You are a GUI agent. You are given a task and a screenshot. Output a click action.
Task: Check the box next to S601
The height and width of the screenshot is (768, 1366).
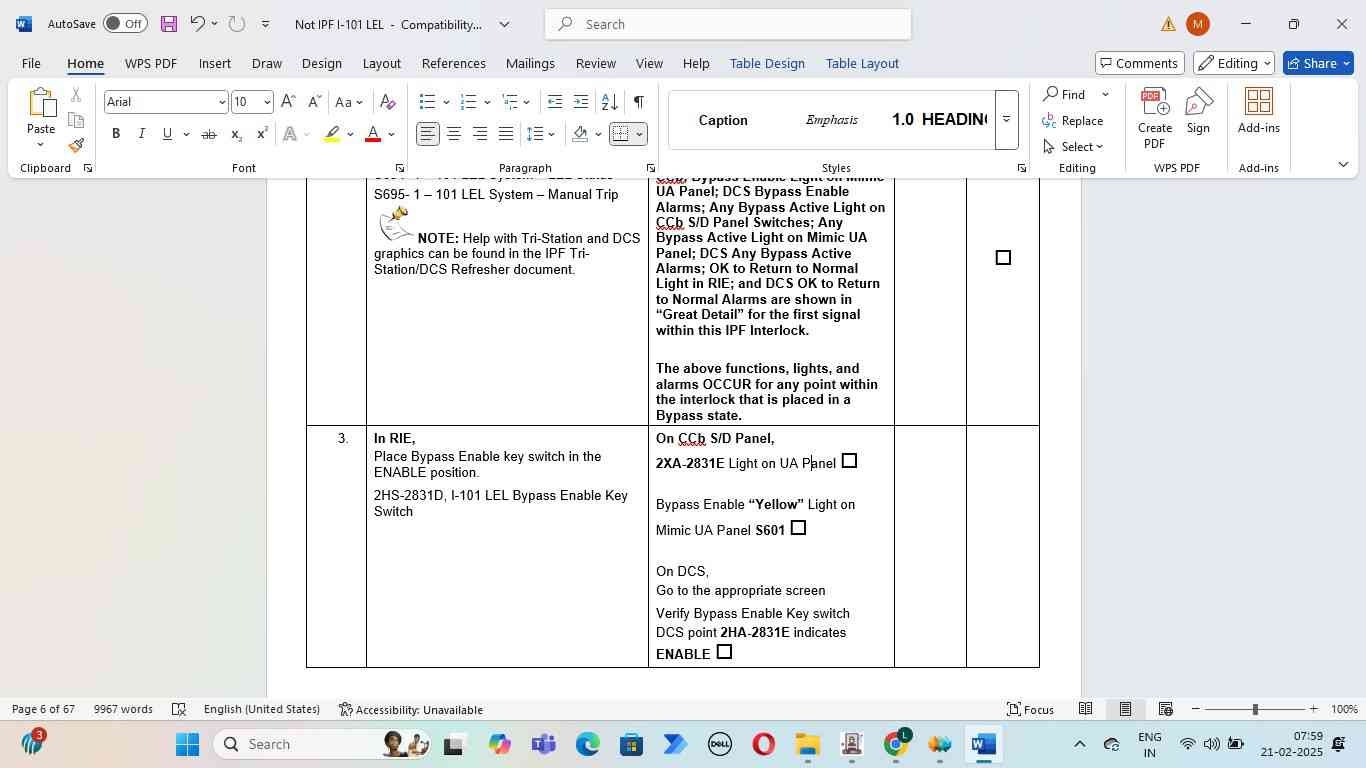[x=798, y=528]
